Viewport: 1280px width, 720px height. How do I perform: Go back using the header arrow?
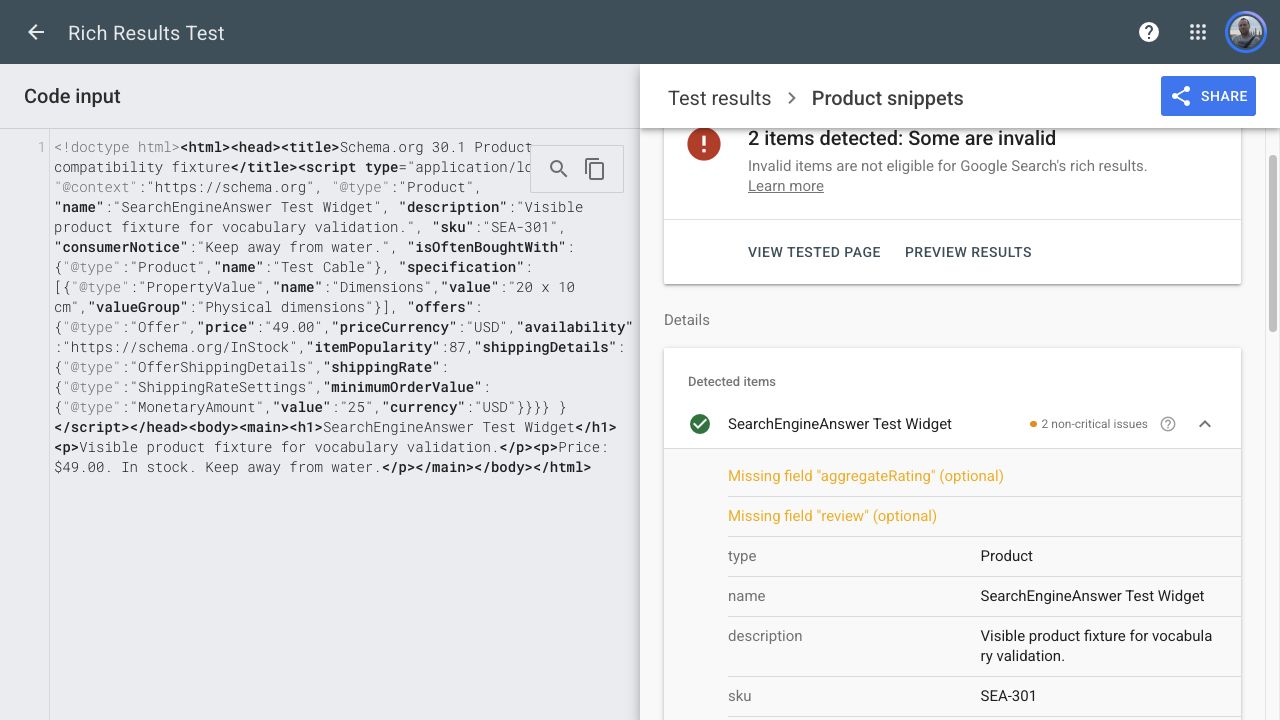36,32
